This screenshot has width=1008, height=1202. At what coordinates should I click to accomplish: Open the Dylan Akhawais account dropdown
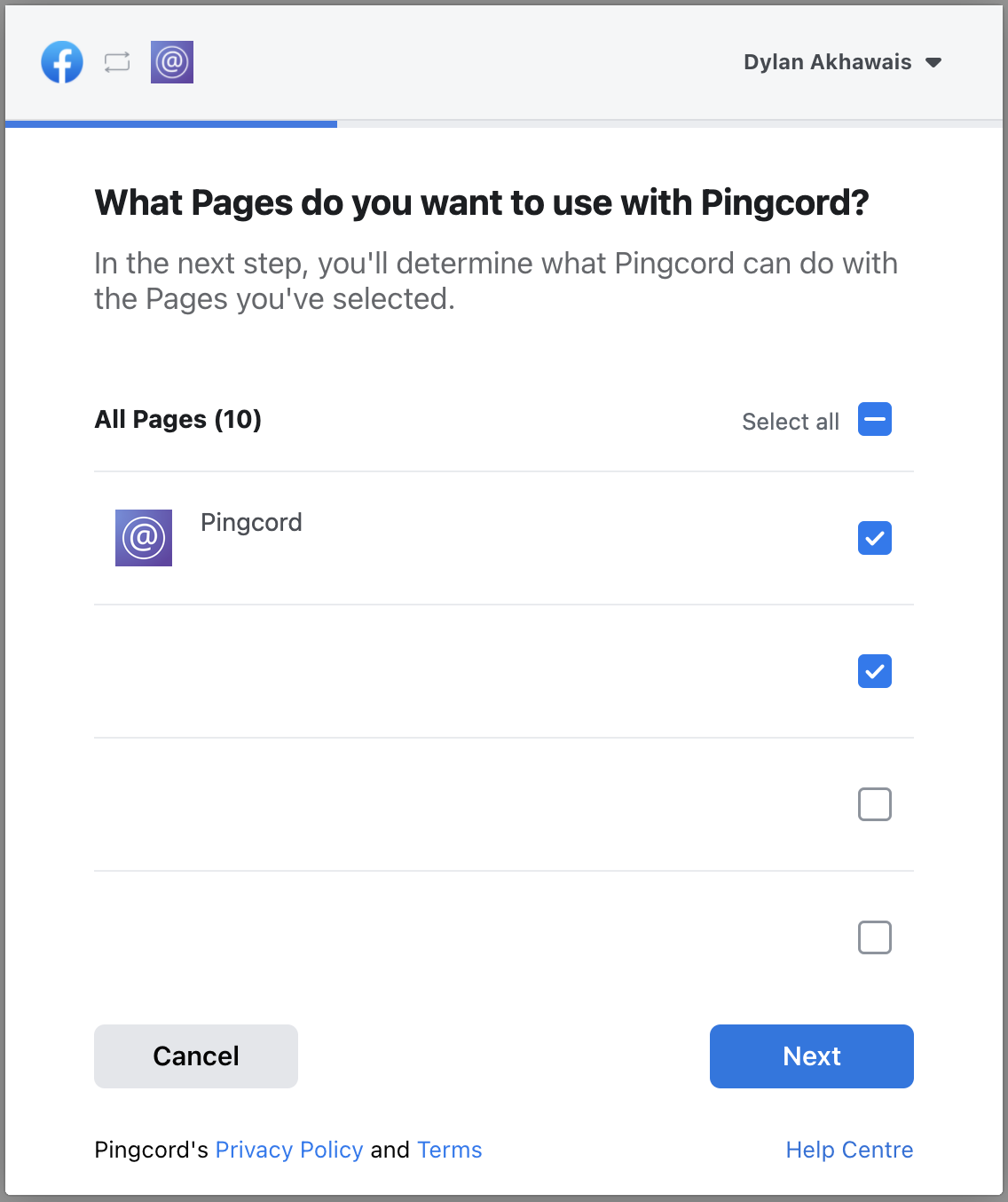[842, 62]
